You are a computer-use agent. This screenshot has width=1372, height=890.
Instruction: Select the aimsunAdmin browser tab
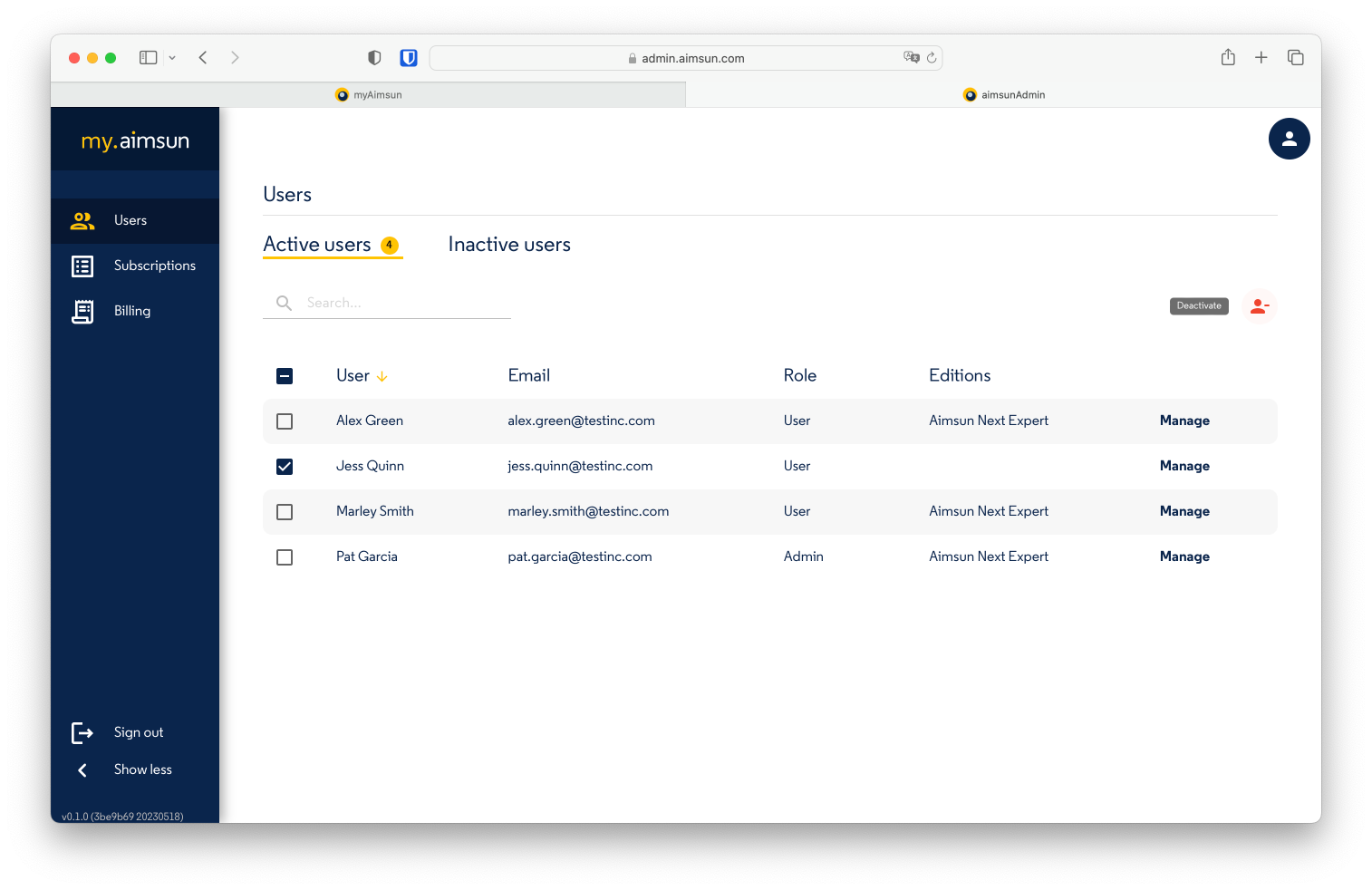pyautogui.click(x=1003, y=94)
